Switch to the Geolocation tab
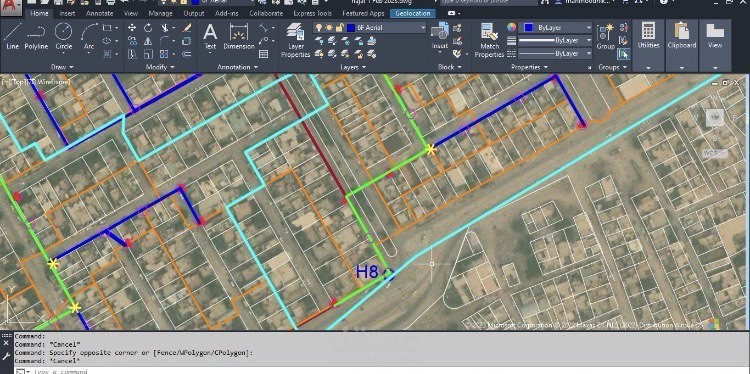The width and height of the screenshot is (750, 374). [413, 13]
